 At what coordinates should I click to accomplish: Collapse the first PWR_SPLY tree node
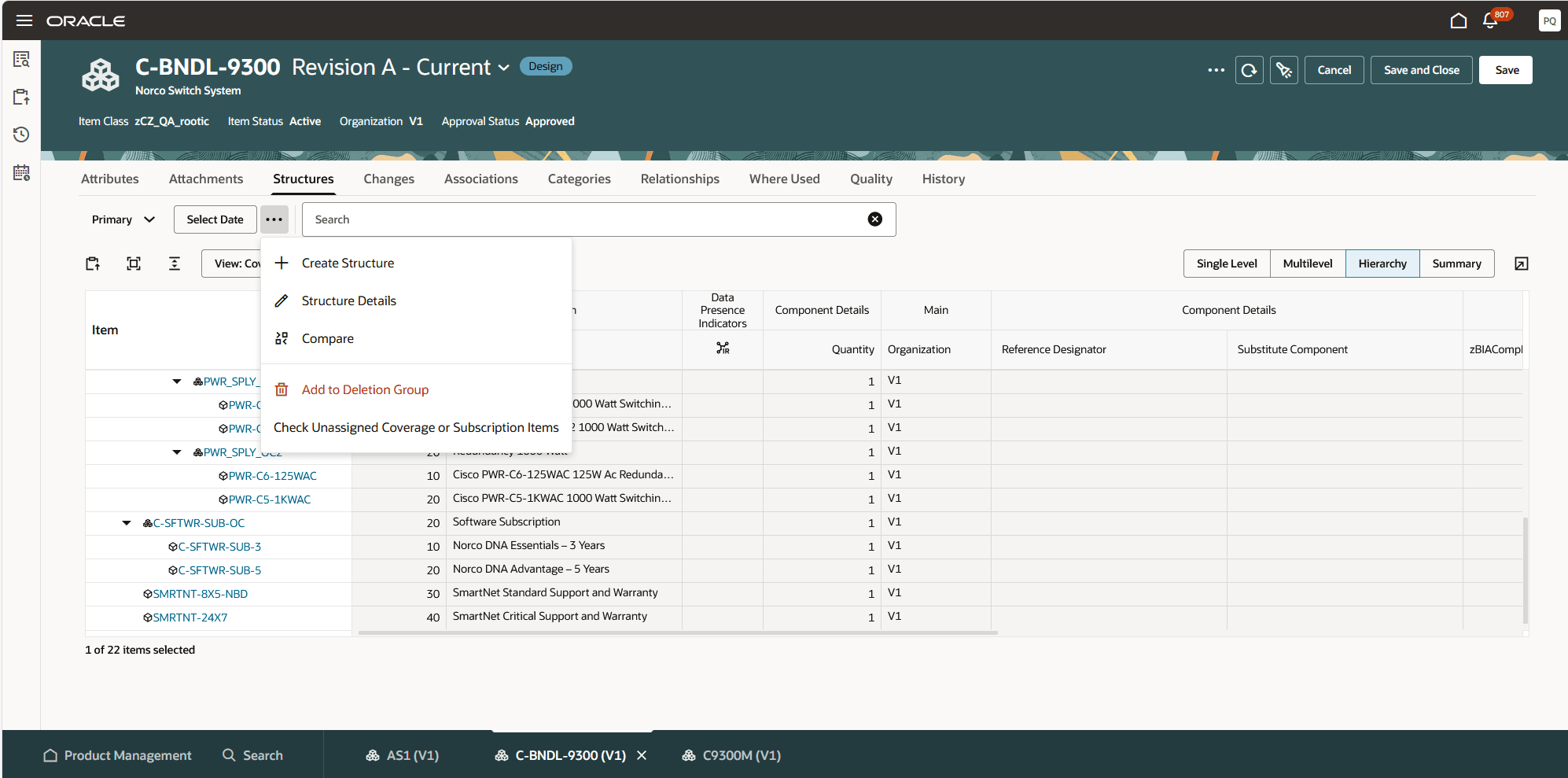click(x=177, y=382)
